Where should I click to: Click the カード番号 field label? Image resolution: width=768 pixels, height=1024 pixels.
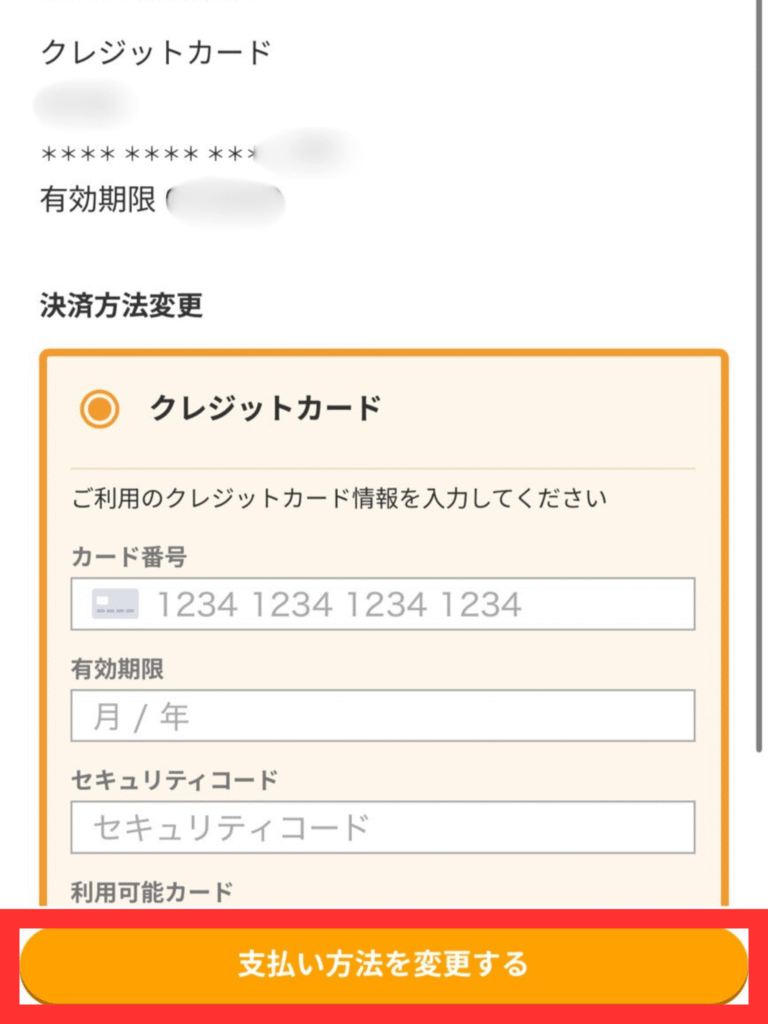[x=128, y=558]
